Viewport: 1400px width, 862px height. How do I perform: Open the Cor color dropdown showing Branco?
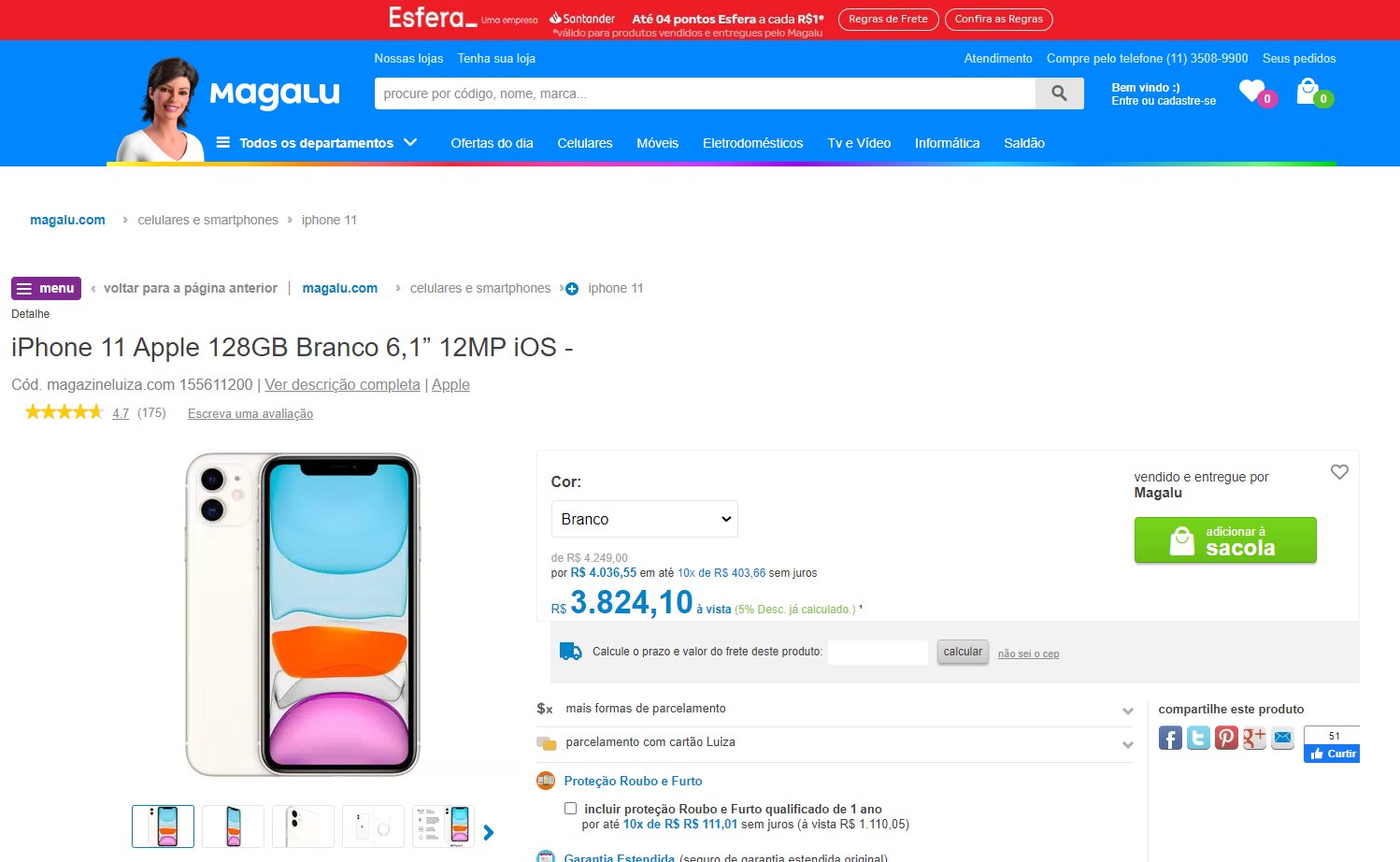click(645, 519)
